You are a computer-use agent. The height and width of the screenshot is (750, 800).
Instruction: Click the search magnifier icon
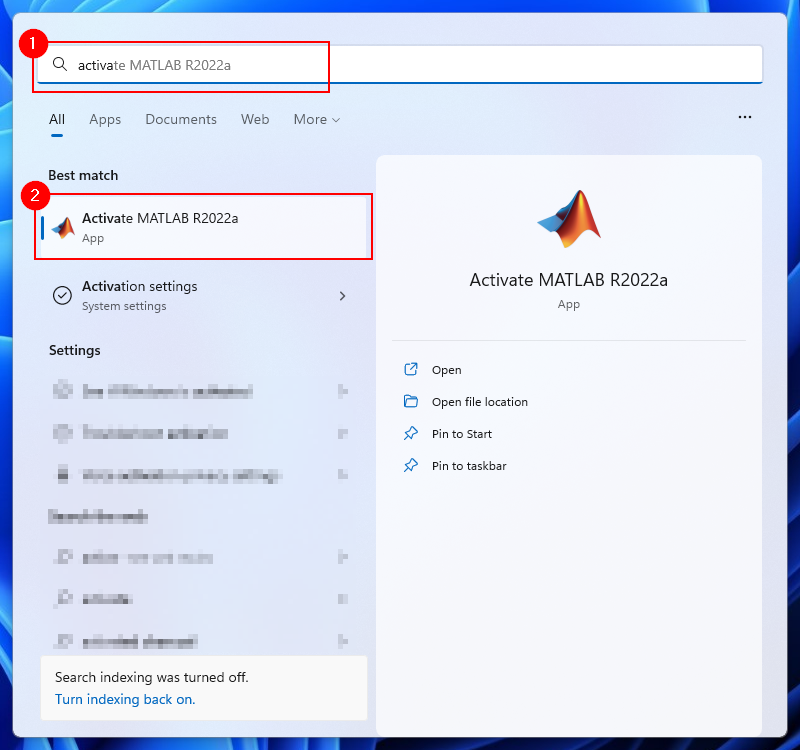(60, 64)
